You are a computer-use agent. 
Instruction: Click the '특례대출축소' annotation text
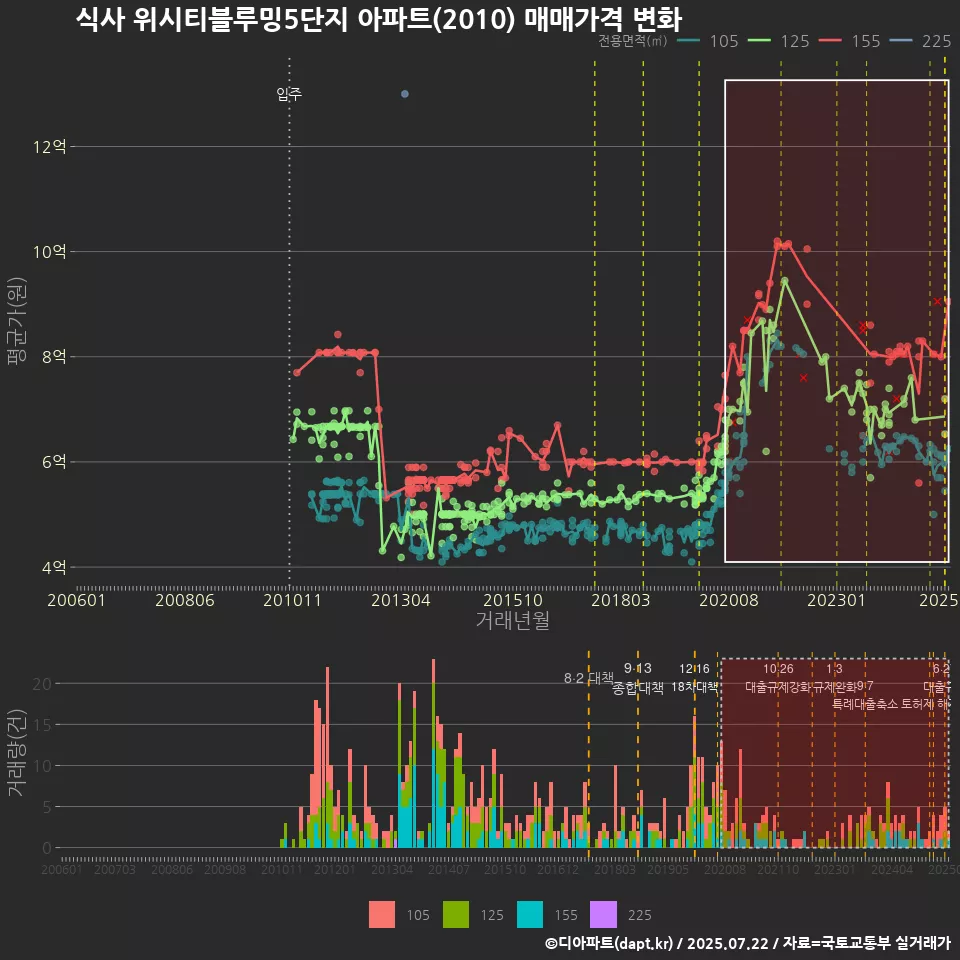pos(865,704)
